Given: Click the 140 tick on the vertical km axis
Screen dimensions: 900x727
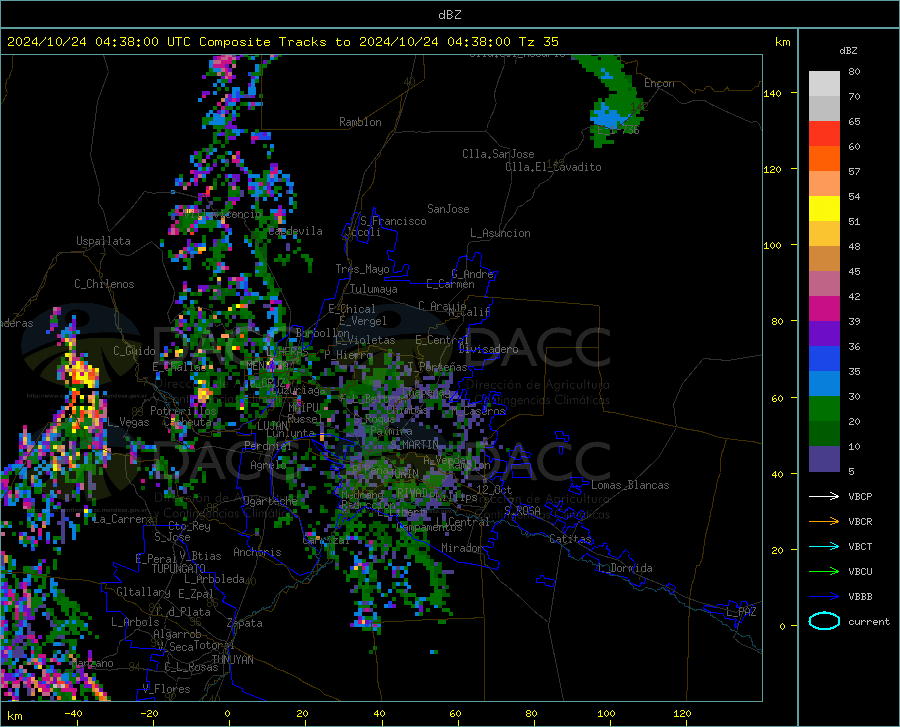Looking at the screenshot, I should [773, 94].
